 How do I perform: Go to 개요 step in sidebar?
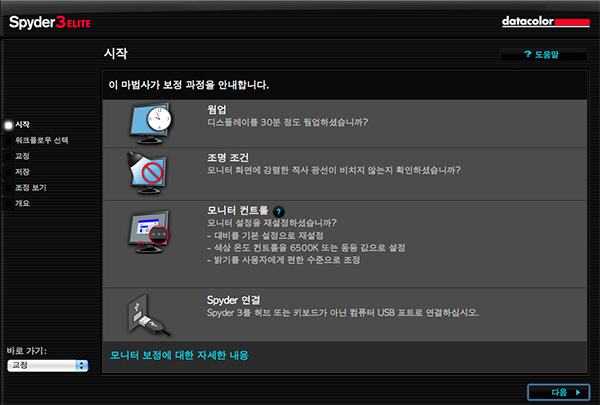tap(22, 203)
